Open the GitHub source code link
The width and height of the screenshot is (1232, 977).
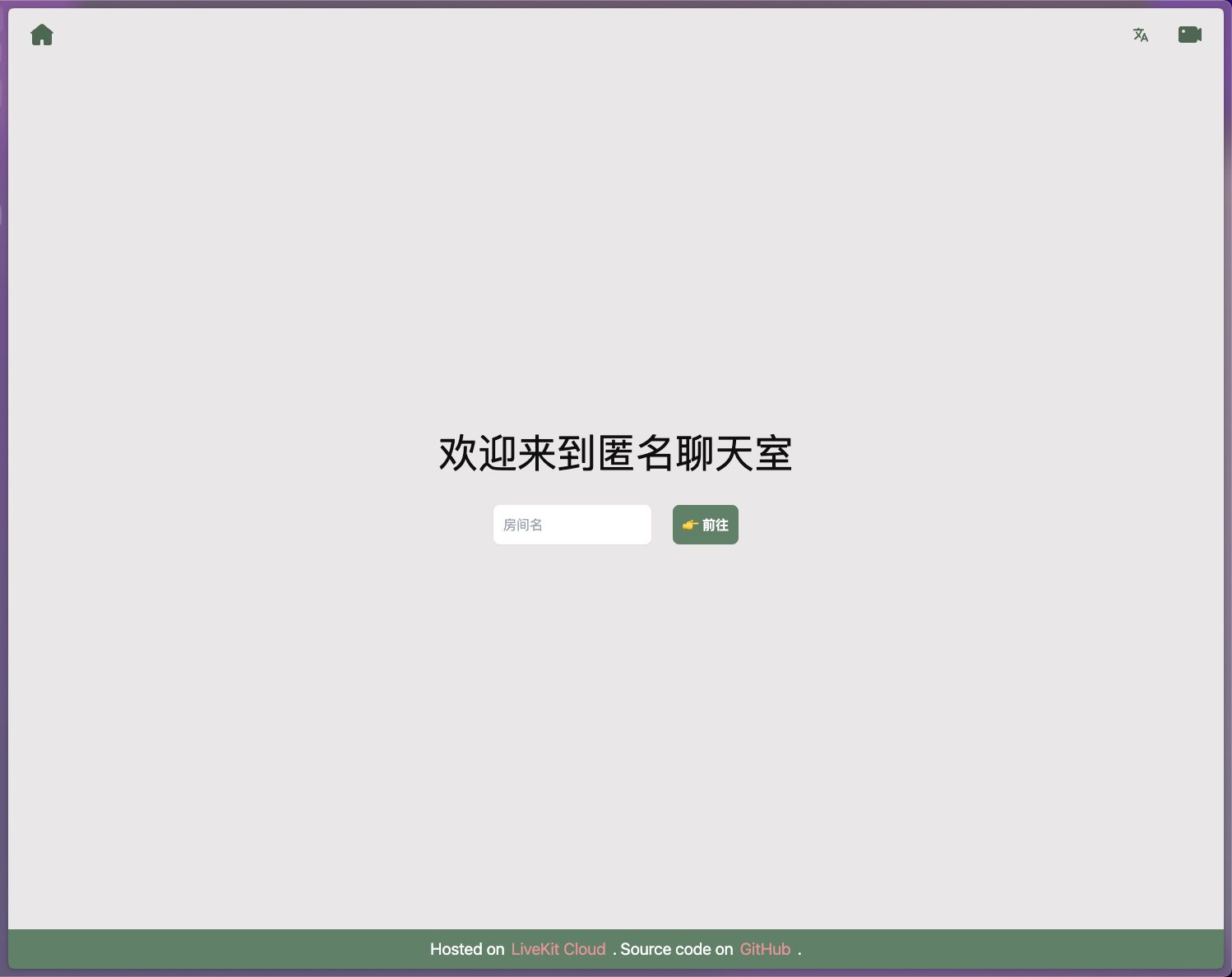click(765, 949)
